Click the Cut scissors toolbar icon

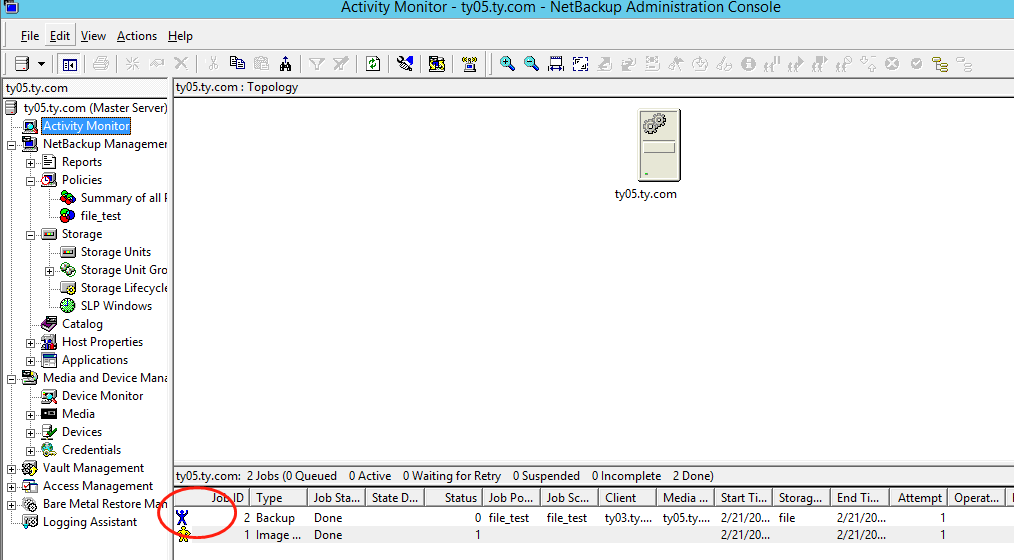[x=213, y=63]
